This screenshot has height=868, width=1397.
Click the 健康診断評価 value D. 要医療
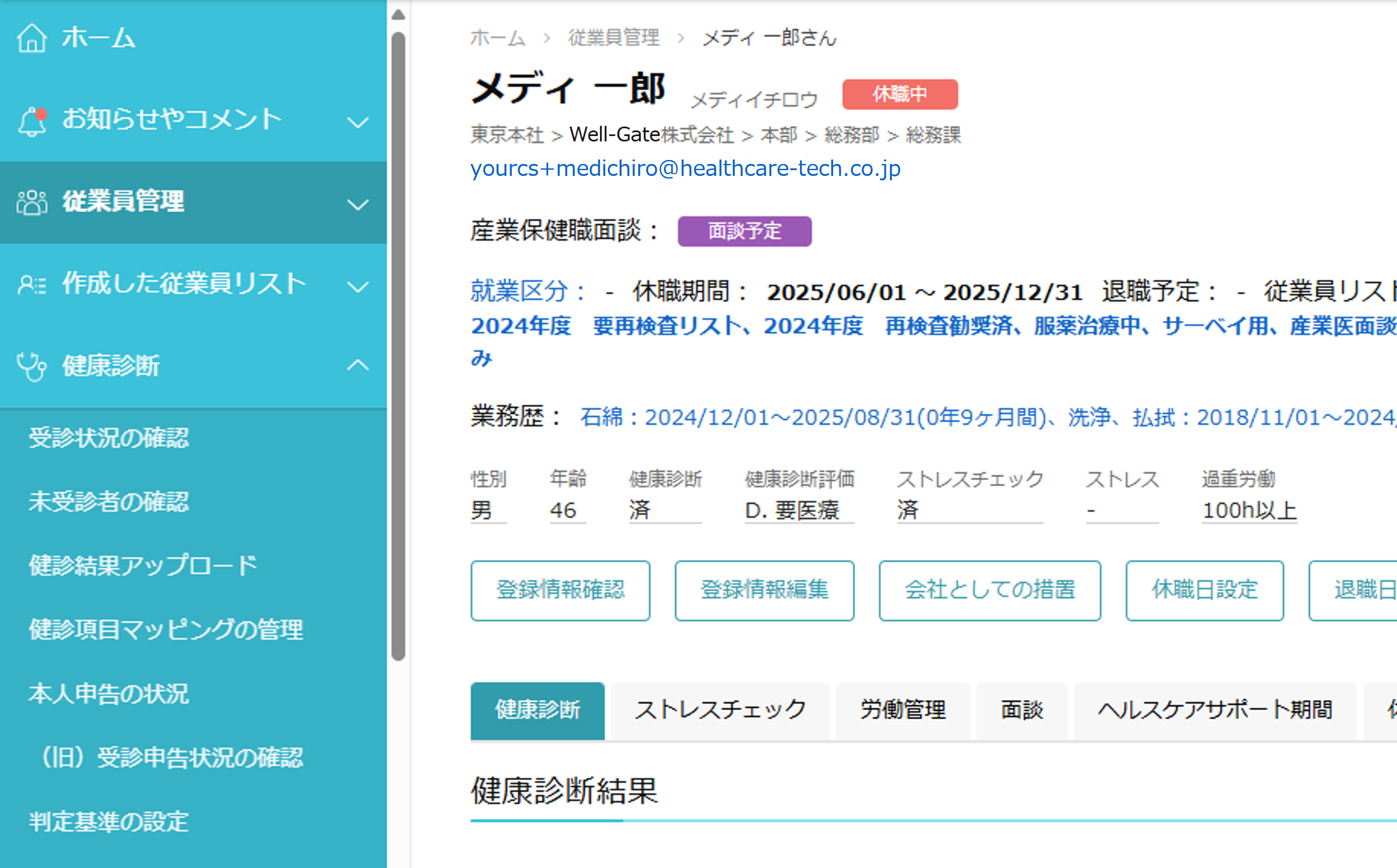click(x=792, y=510)
